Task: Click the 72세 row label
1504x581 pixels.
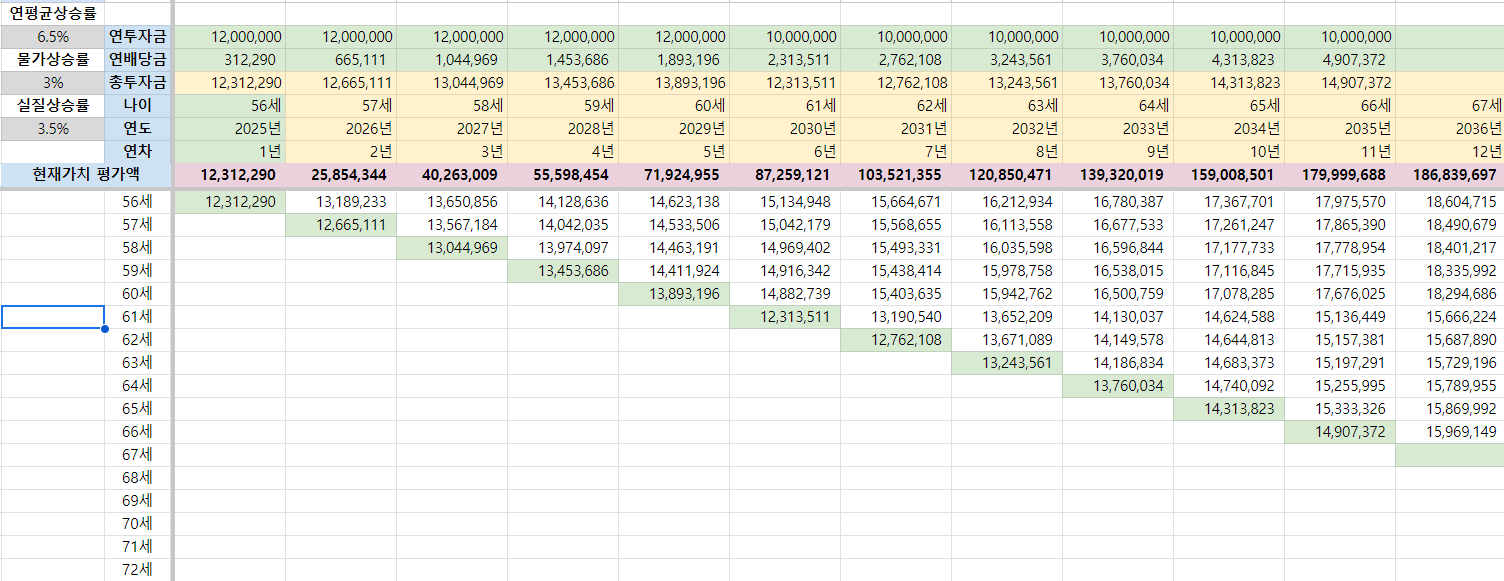Action: (x=138, y=570)
